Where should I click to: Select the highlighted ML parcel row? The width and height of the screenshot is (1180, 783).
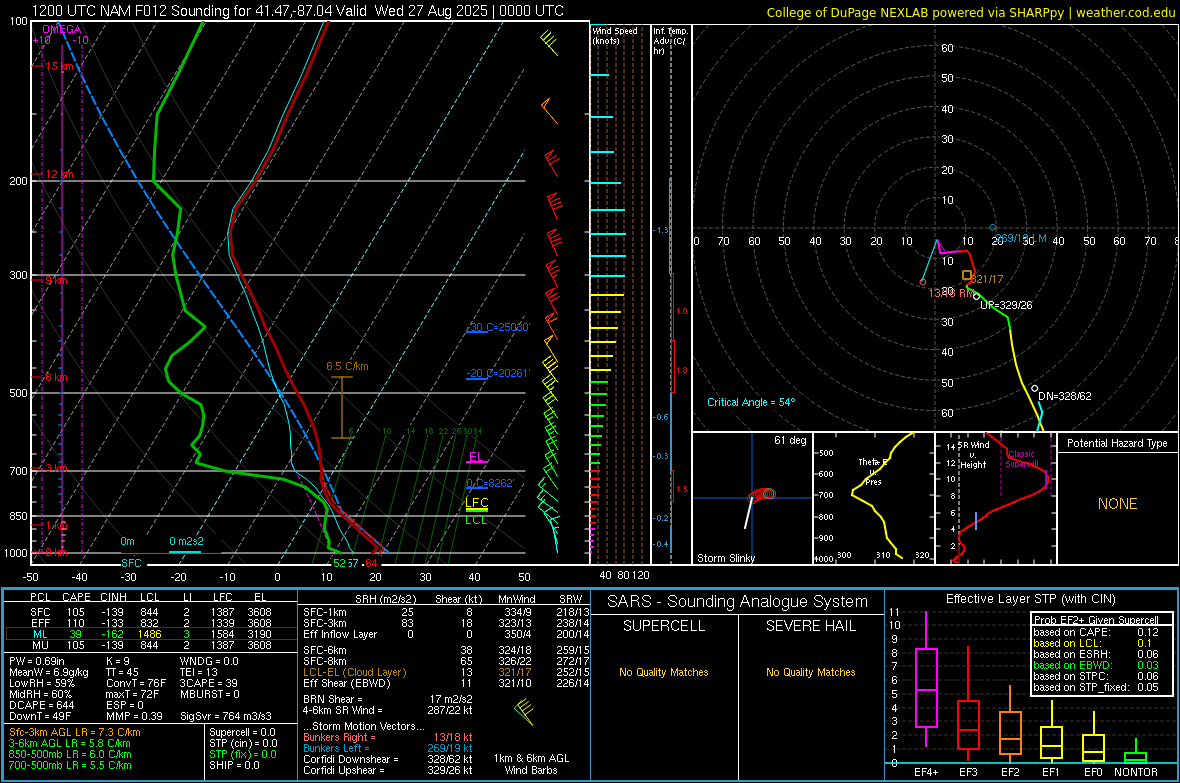click(x=151, y=634)
